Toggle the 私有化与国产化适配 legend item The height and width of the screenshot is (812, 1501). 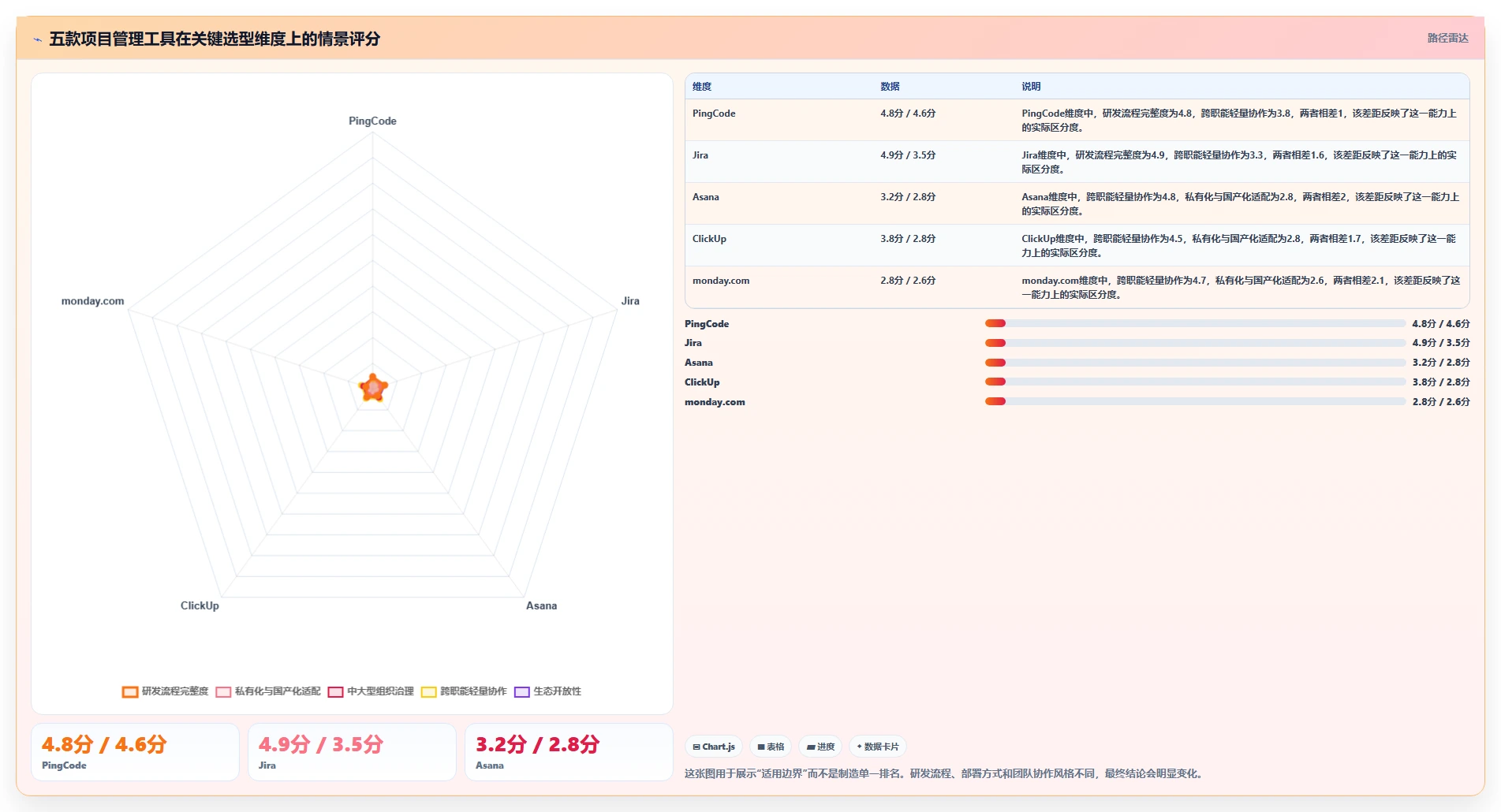[x=268, y=691]
